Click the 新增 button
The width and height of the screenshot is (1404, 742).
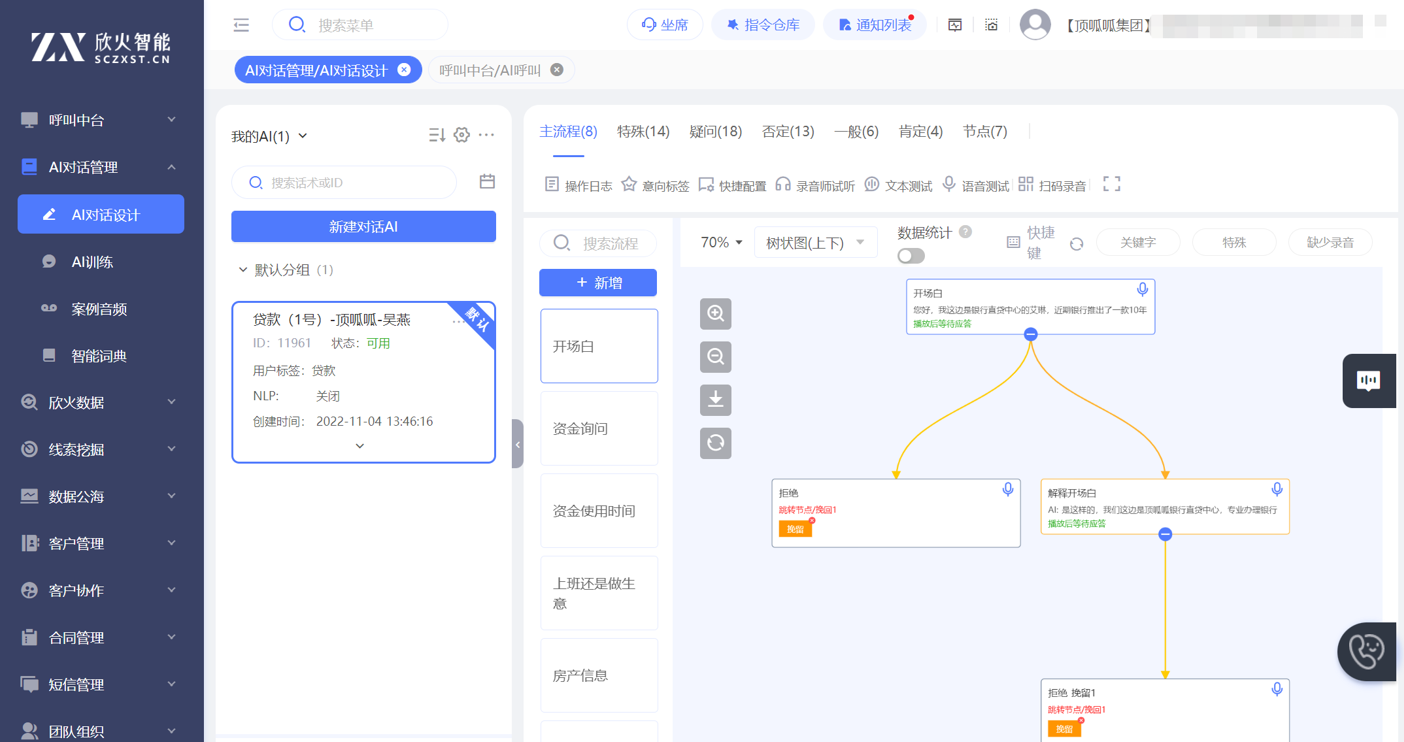pyautogui.click(x=598, y=283)
